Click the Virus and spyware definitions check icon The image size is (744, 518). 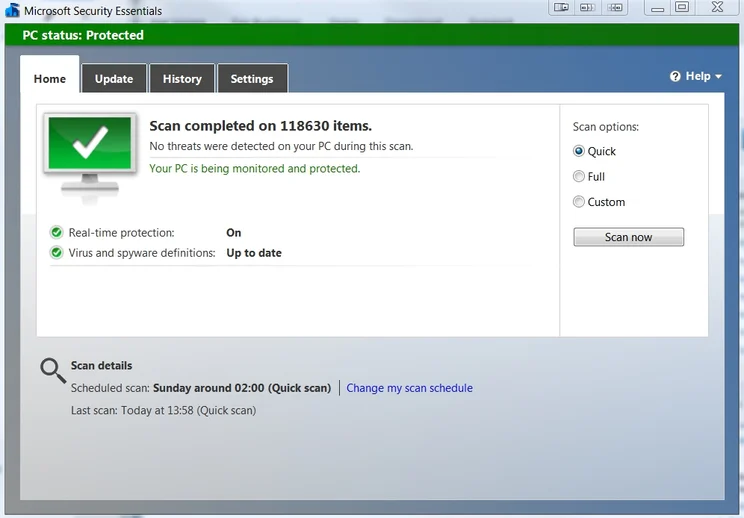56,253
